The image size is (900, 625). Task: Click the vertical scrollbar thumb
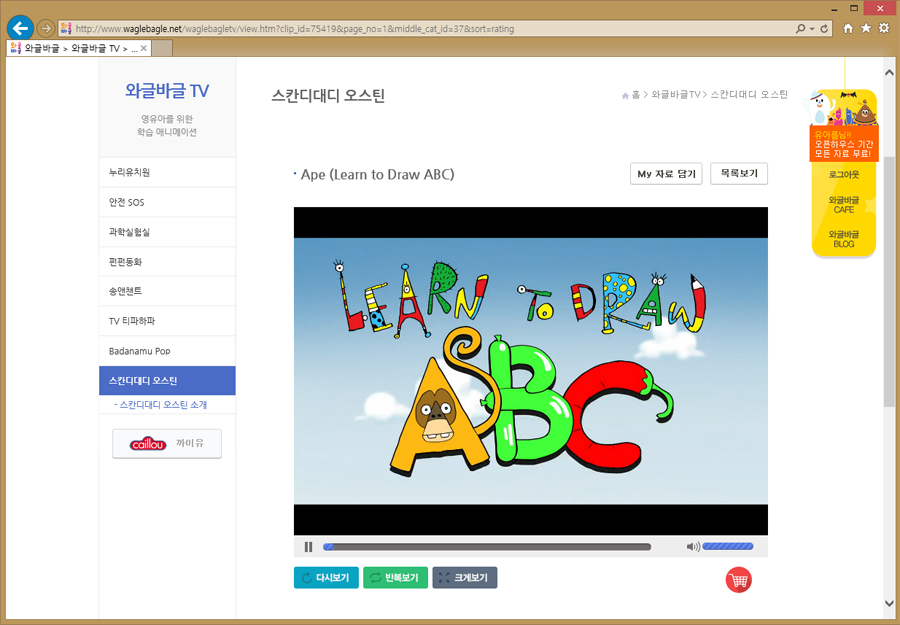(889, 281)
